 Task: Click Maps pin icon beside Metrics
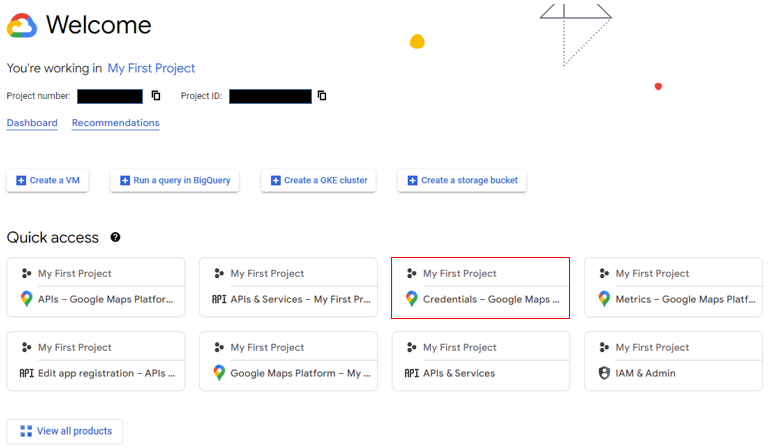604,299
